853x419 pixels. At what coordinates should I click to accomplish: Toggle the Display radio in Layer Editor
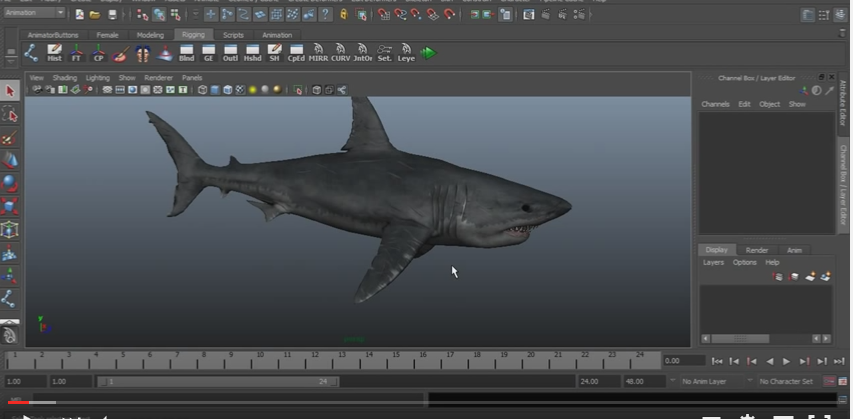click(716, 250)
